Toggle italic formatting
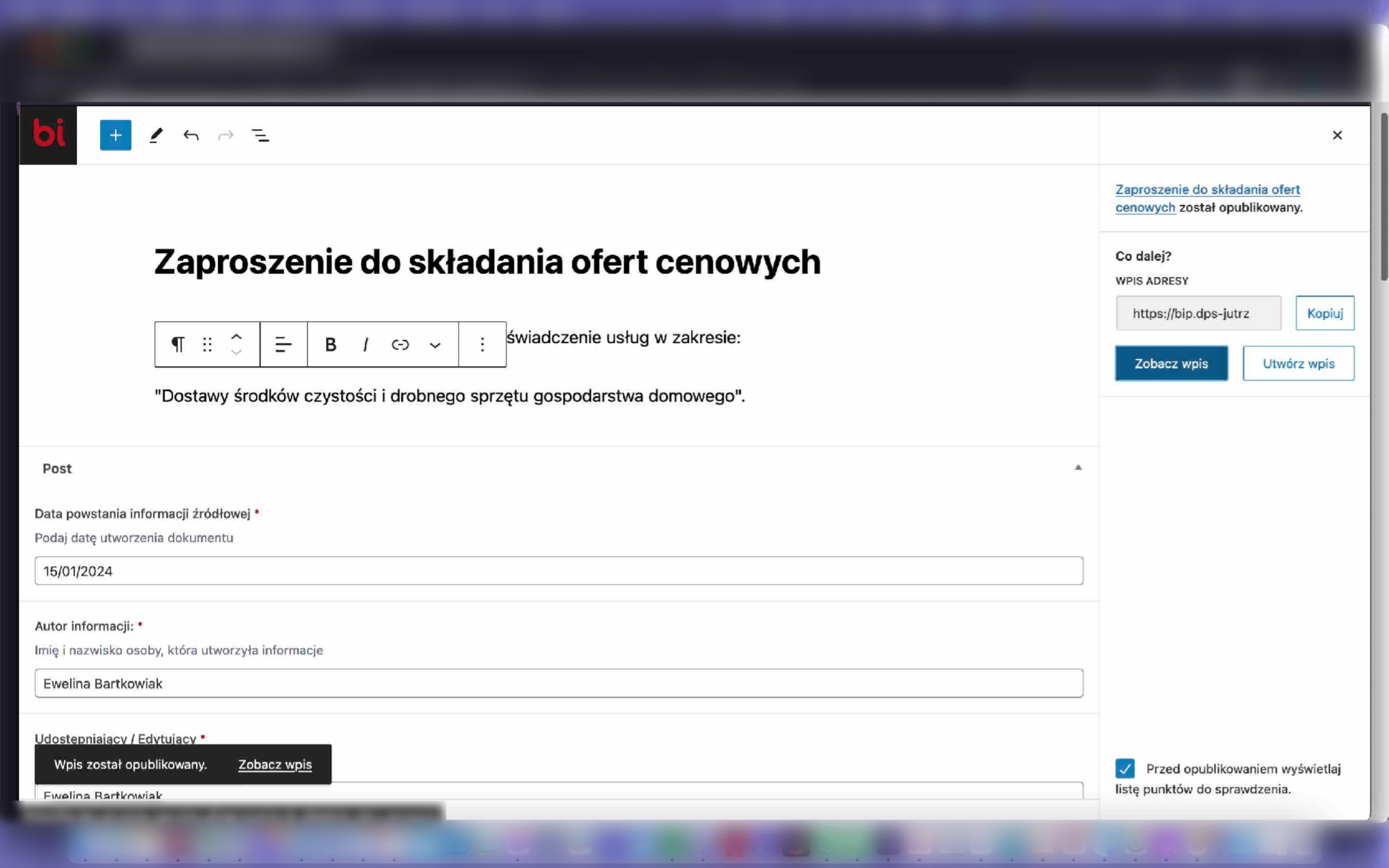The image size is (1389, 868). (366, 344)
